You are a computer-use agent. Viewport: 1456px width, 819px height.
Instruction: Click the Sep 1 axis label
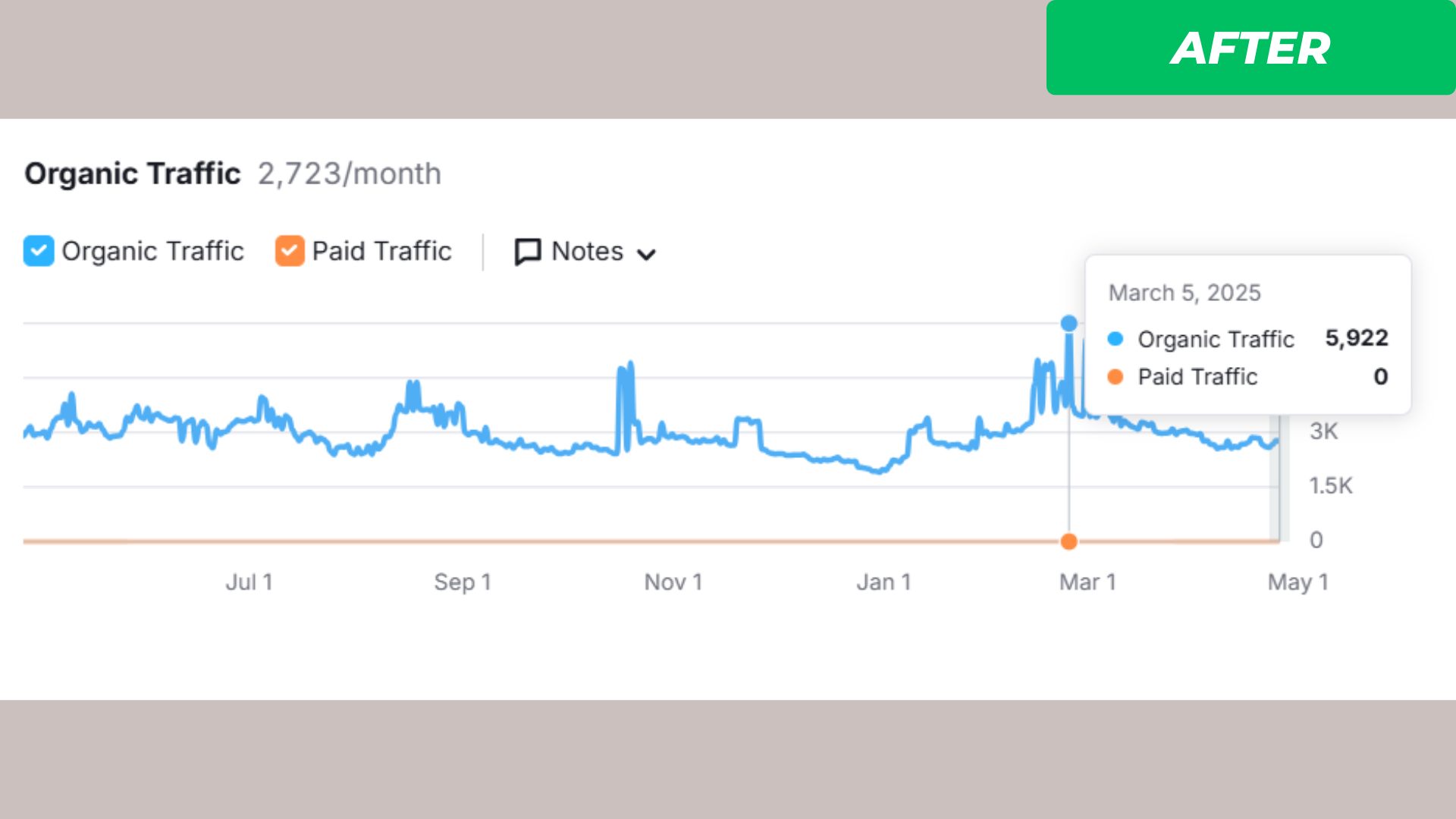(463, 582)
